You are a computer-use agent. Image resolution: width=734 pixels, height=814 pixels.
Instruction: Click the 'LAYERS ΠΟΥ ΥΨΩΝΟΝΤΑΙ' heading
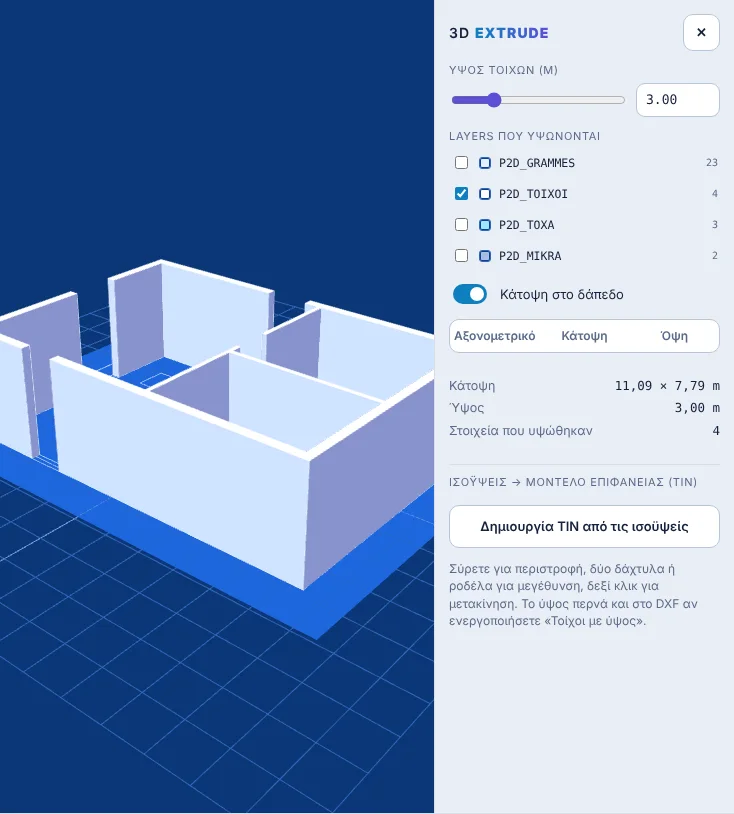point(524,136)
